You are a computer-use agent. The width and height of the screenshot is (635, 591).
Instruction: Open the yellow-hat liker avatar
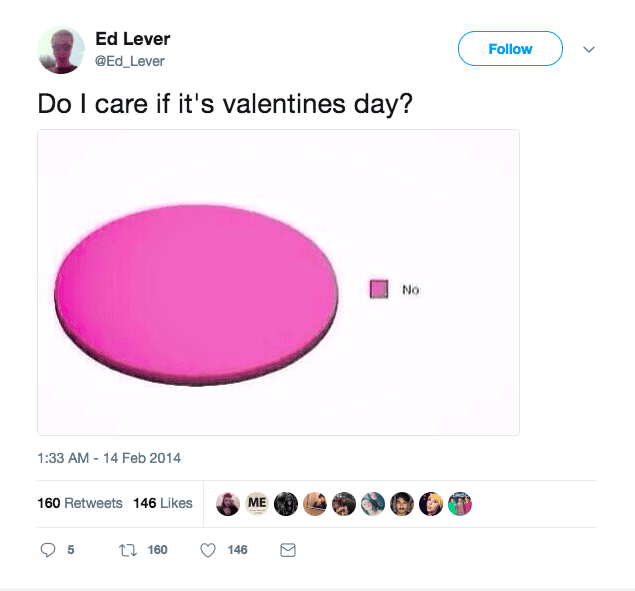point(431,504)
